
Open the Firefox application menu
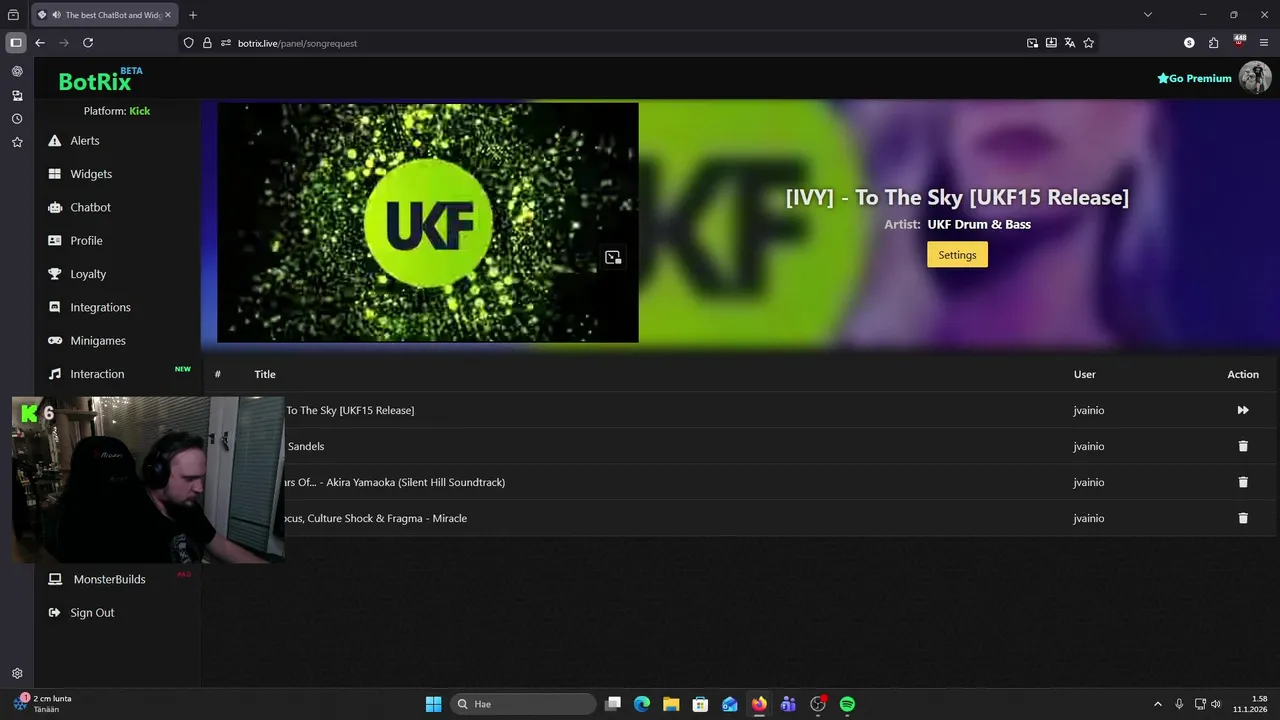[x=1264, y=43]
